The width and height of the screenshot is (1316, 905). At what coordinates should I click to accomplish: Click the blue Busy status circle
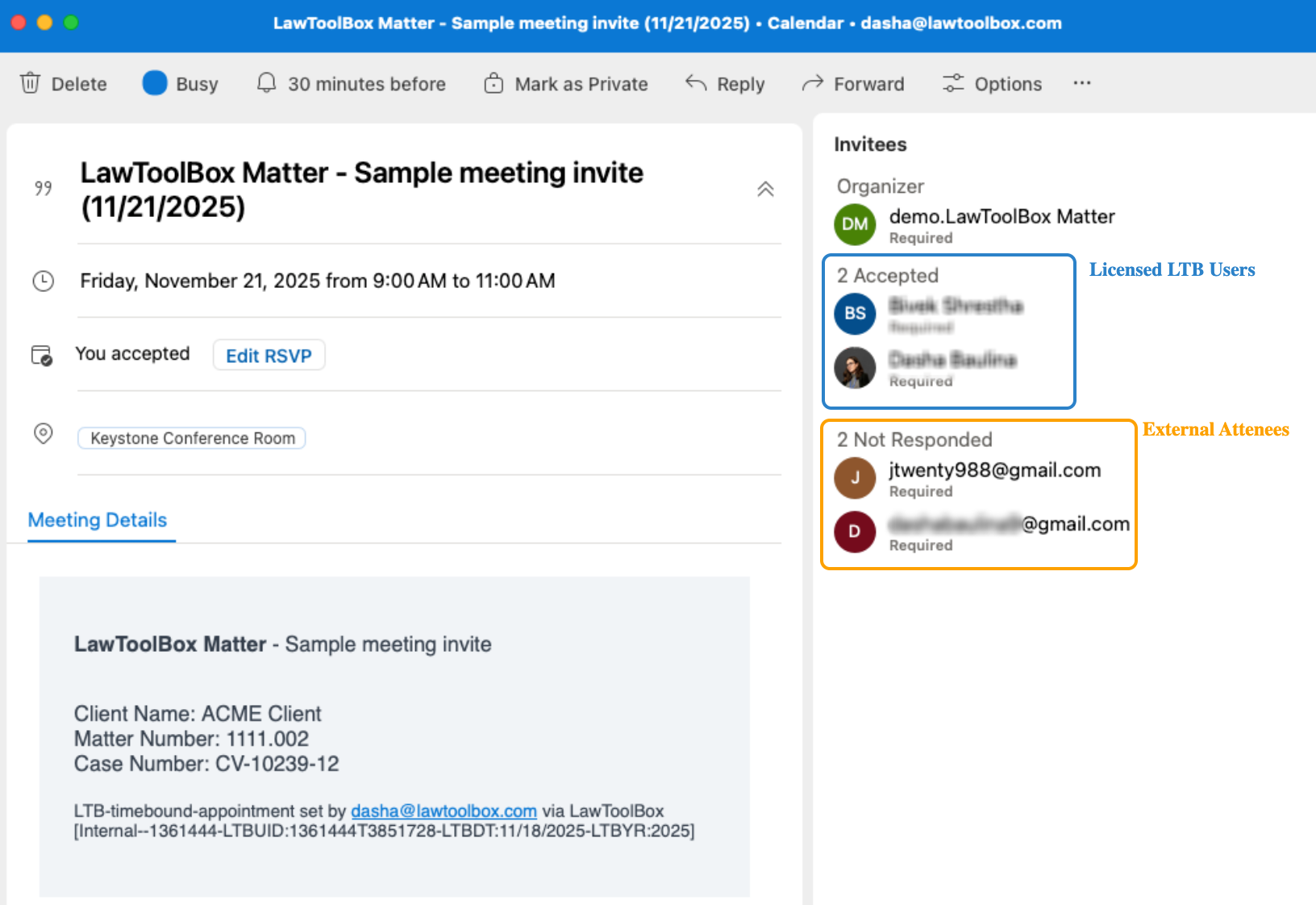point(155,83)
